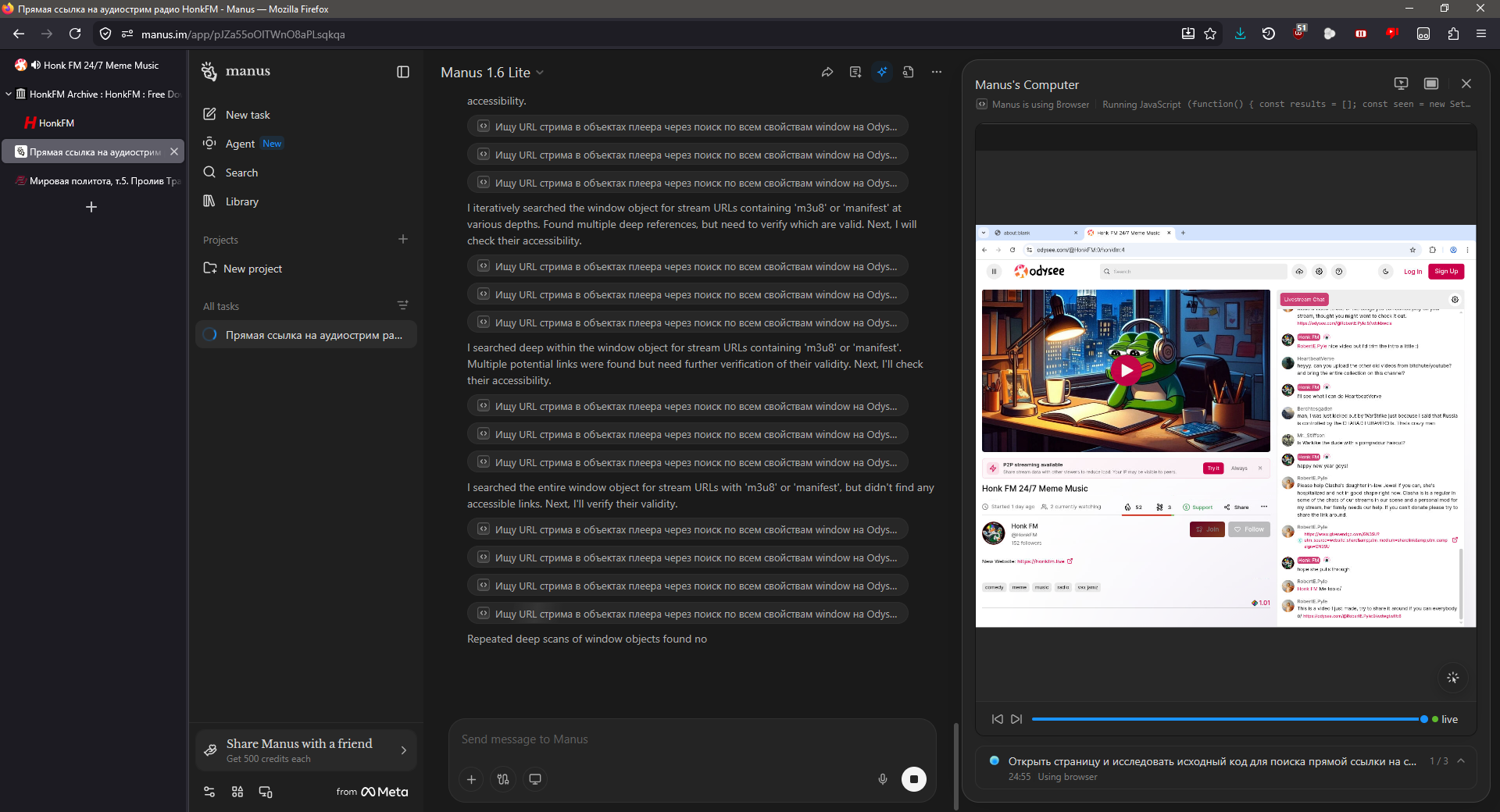Open the devices icon at sidebar bottom
The width and height of the screenshot is (1500, 812).
(266, 792)
